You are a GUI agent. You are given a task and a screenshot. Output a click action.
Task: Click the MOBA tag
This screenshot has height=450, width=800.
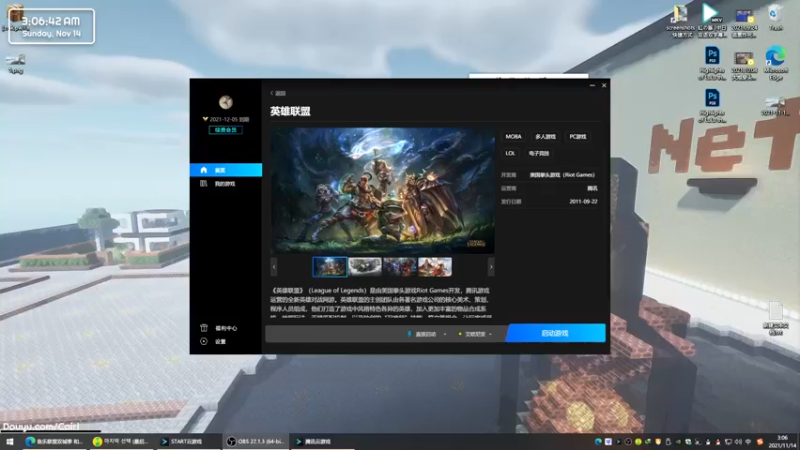[513, 137]
